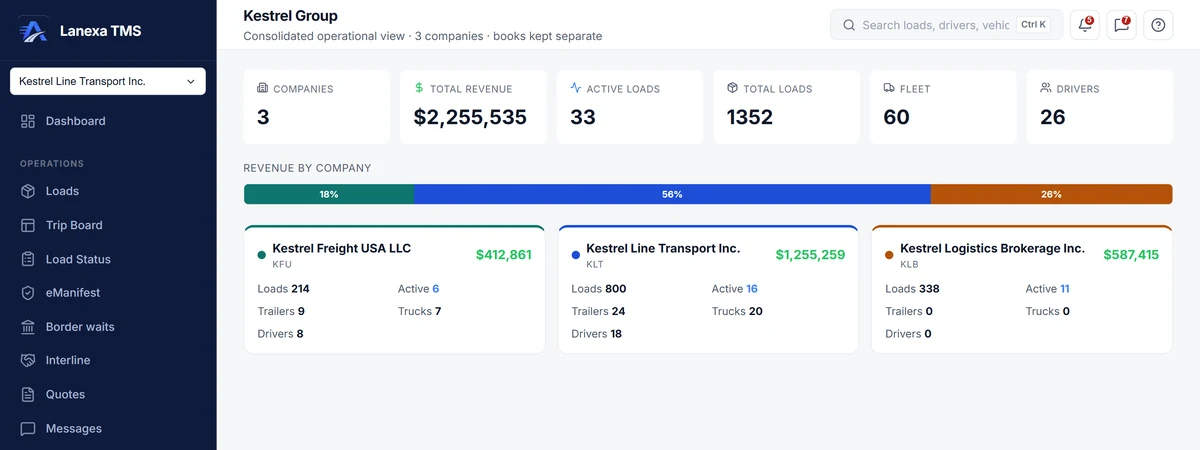Click the Messages bubble icon in sidebar
1200x450 pixels.
(28, 428)
